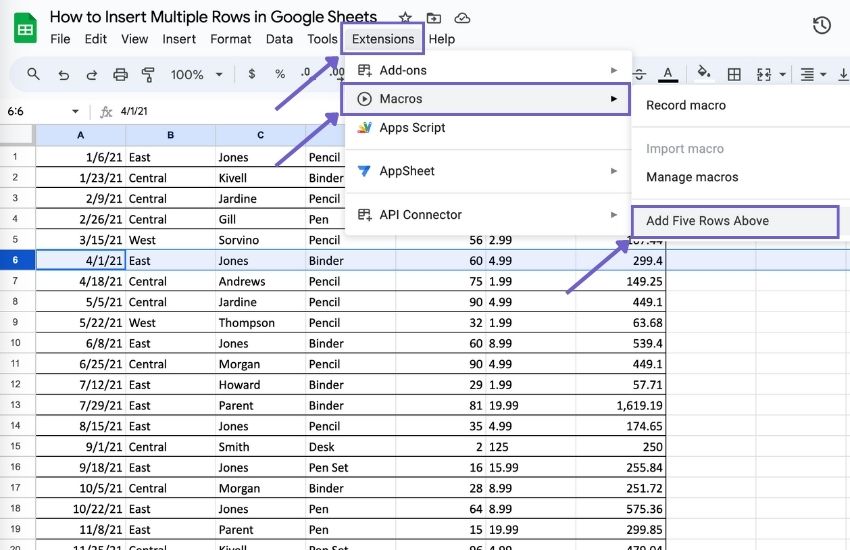Activate the paint format tool
The image size is (850, 550).
coord(148,74)
